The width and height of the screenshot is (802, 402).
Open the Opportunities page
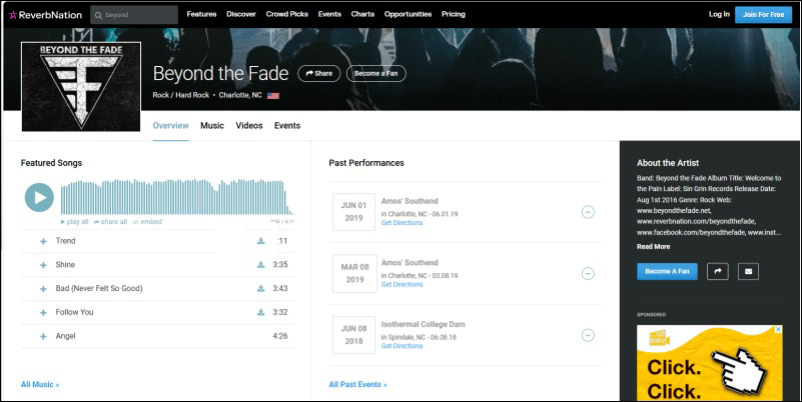click(x=408, y=14)
